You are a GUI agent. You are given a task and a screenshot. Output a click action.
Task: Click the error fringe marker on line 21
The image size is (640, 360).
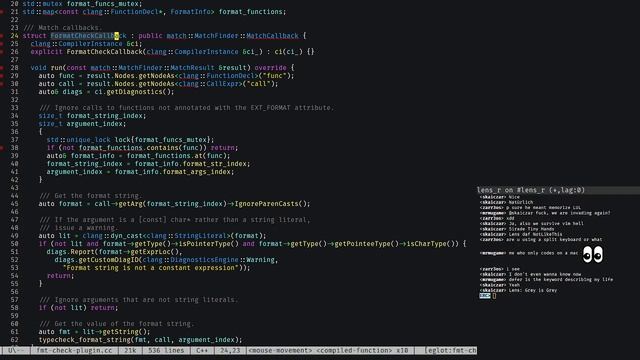tap(2, 12)
